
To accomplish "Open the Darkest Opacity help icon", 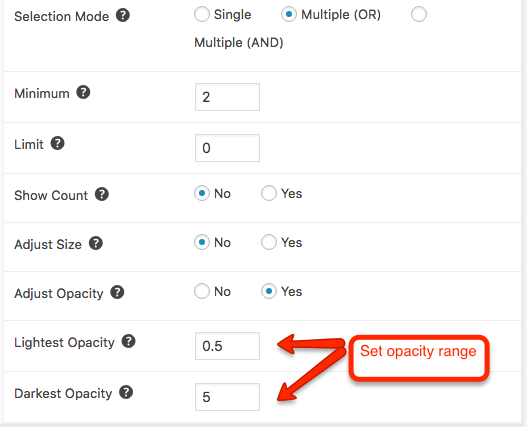I will pyautogui.click(x=126, y=392).
